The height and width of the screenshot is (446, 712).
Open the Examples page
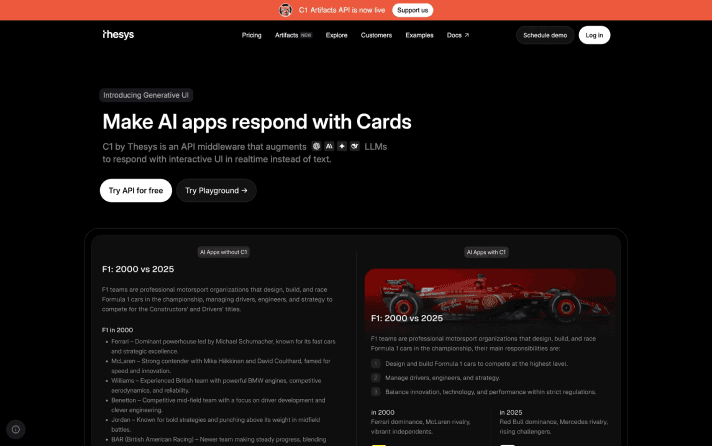pos(419,35)
